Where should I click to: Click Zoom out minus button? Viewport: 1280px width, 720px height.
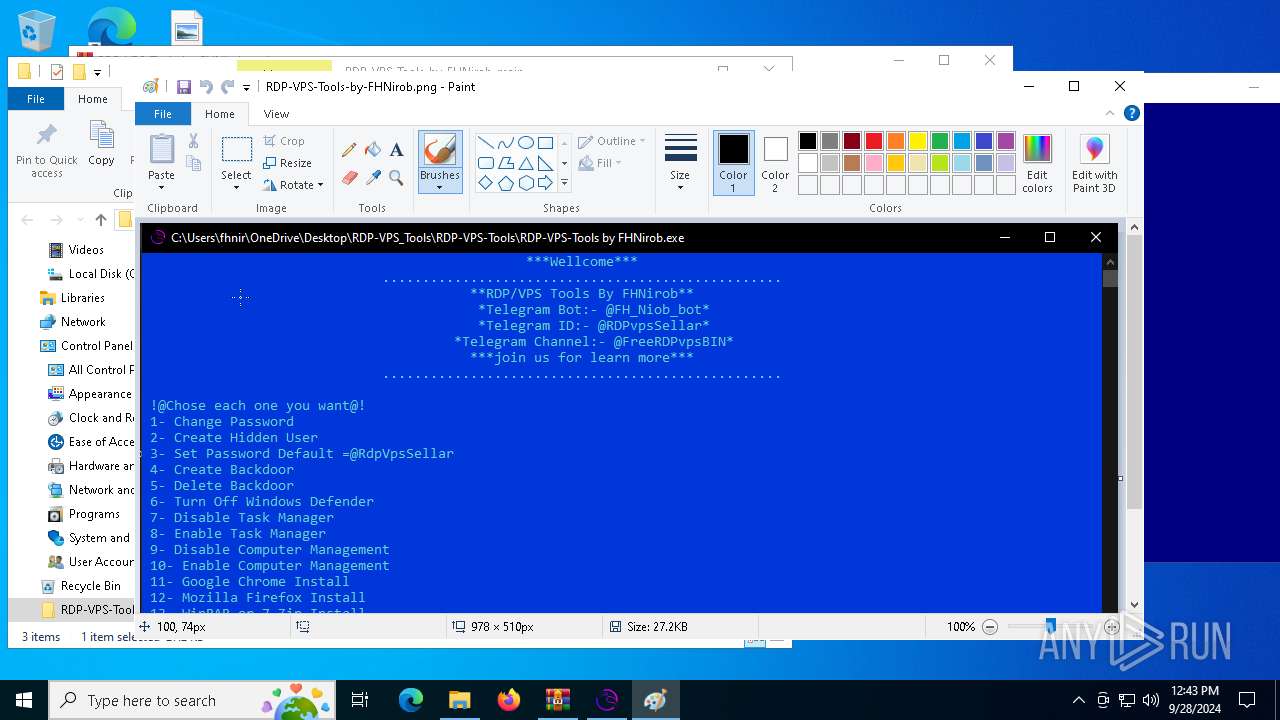click(x=990, y=627)
